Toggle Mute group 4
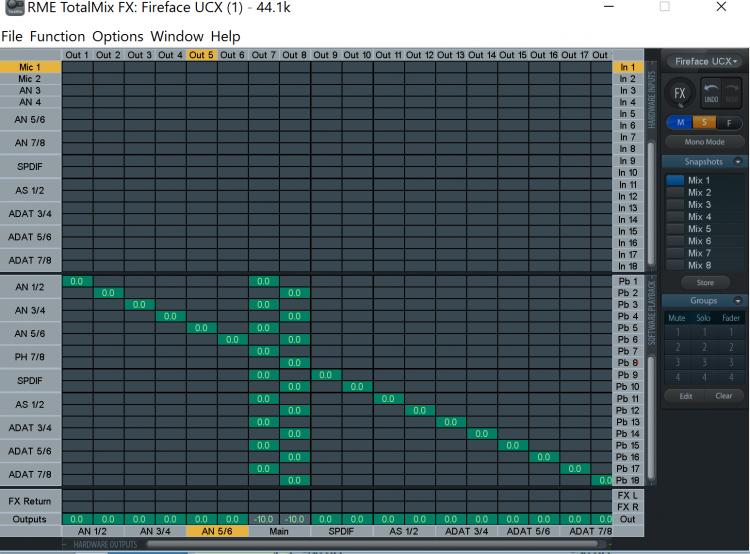The height and width of the screenshot is (554, 750). pyautogui.click(x=677, y=377)
